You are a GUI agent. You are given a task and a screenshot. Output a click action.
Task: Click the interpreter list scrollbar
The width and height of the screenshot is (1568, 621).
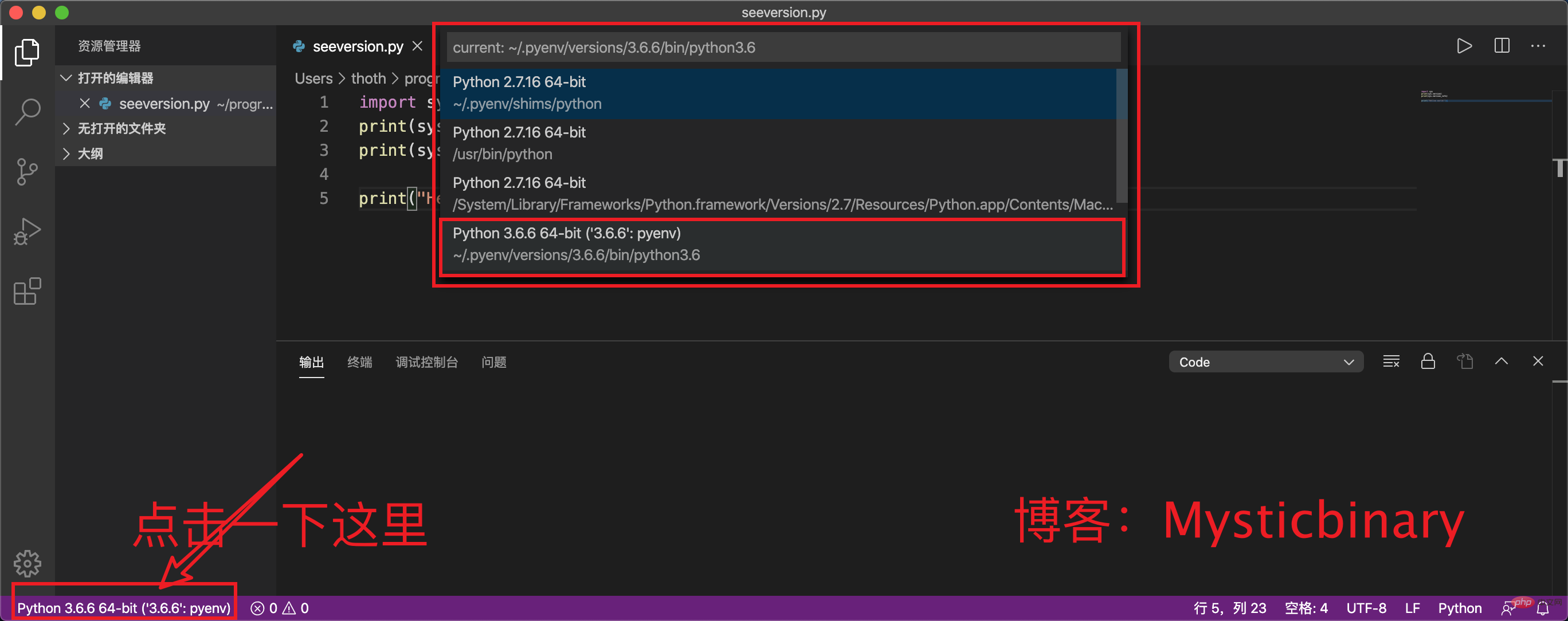pos(1121,136)
